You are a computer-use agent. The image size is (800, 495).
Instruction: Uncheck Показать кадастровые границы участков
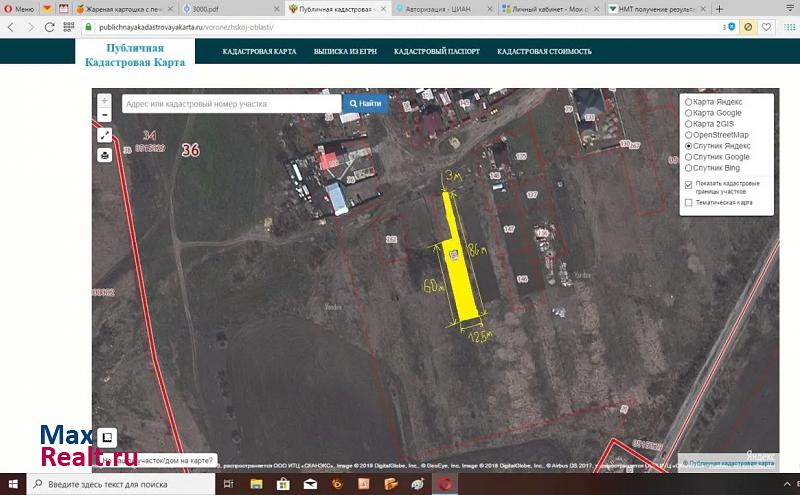[x=688, y=185]
